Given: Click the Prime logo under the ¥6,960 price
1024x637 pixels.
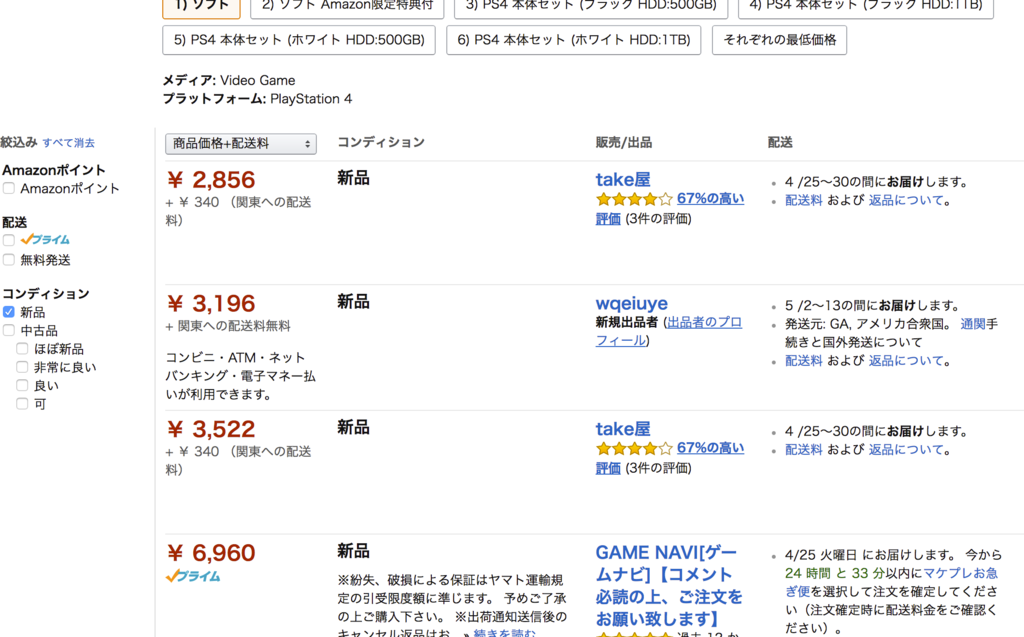Looking at the screenshot, I should point(193,576).
